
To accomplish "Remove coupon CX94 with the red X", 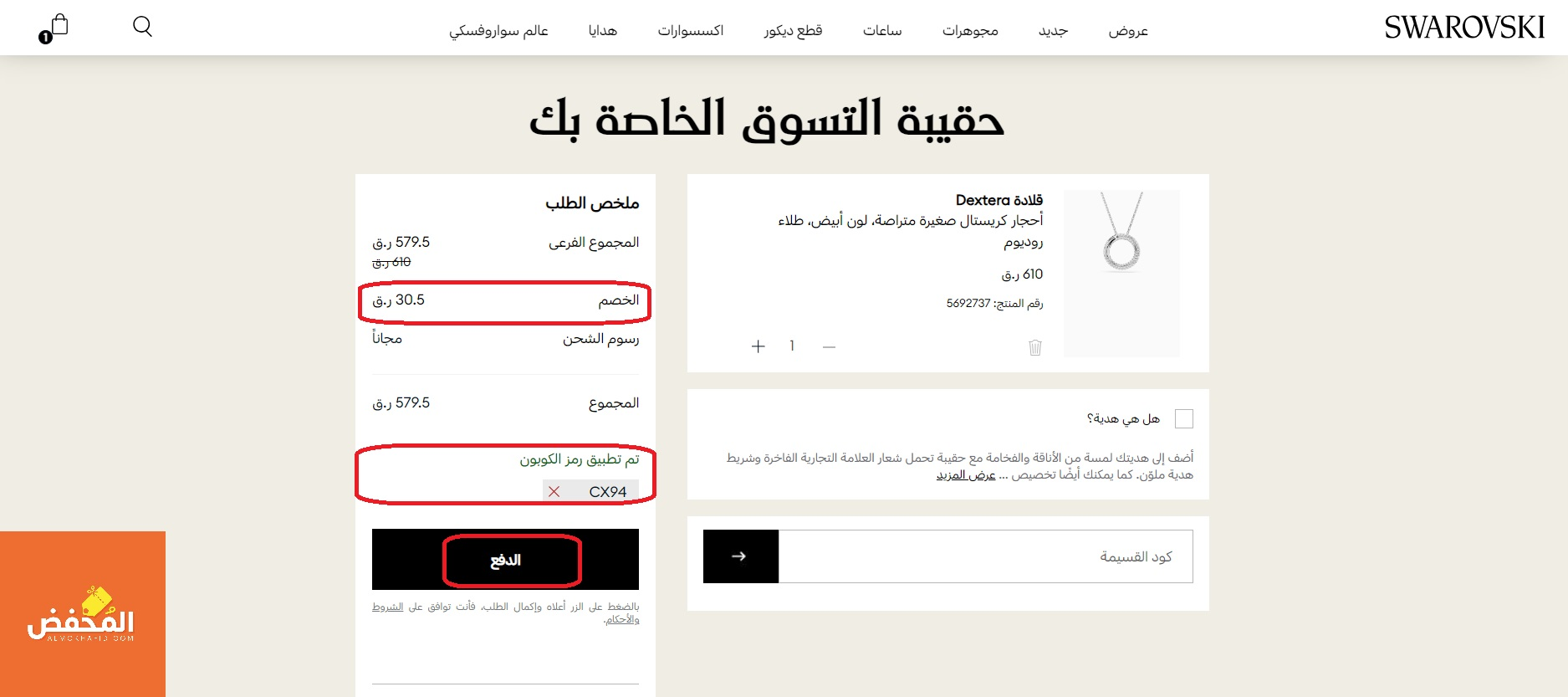I will click(554, 492).
